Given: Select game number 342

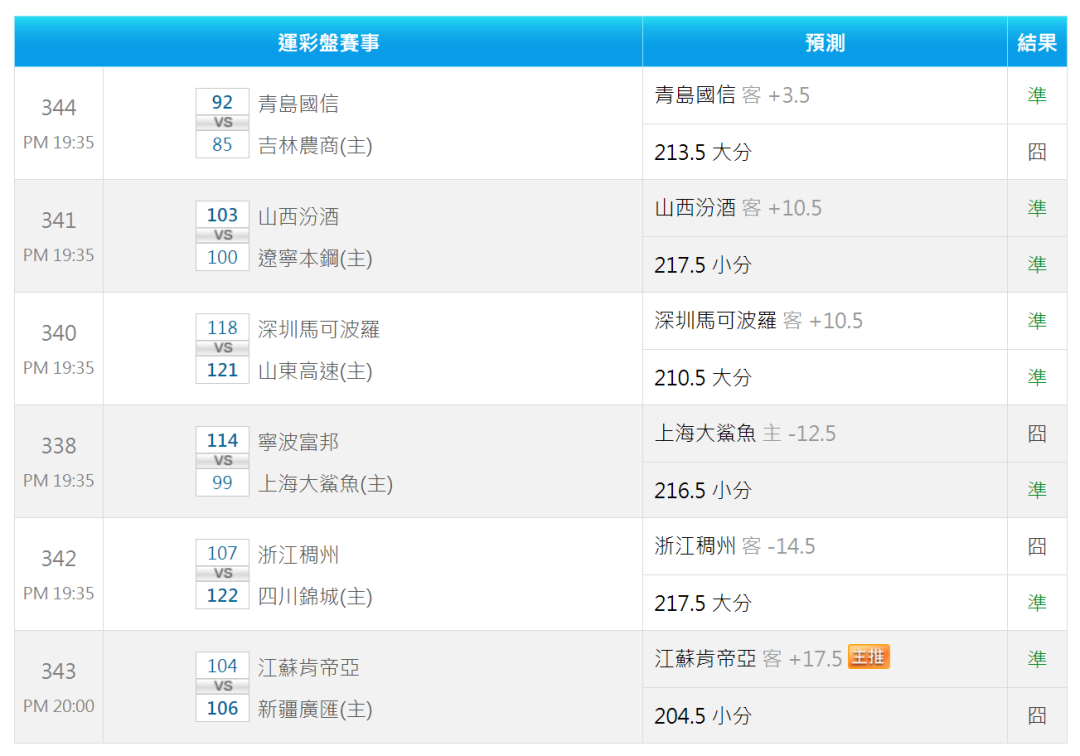Looking at the screenshot, I should 59,558.
